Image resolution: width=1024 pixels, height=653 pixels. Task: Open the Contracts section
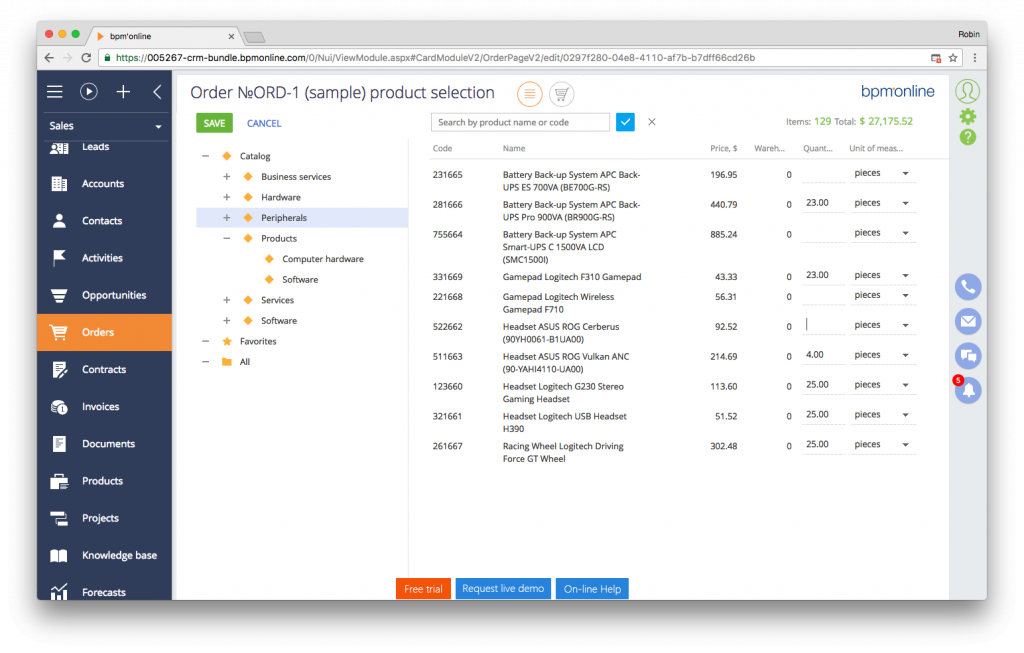tap(104, 370)
